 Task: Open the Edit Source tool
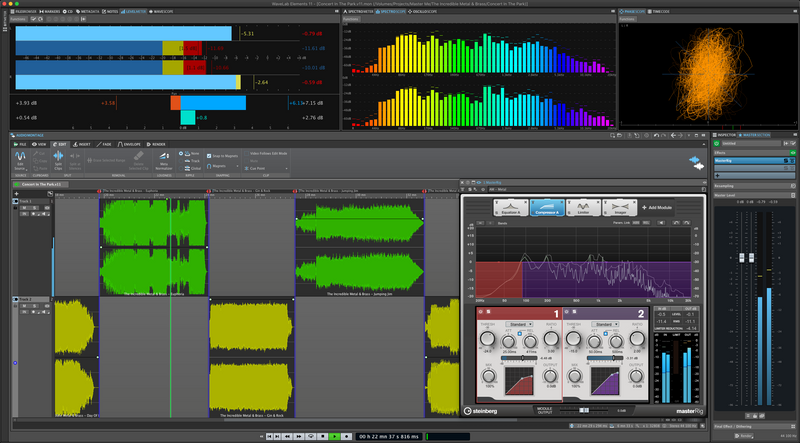tap(22, 158)
